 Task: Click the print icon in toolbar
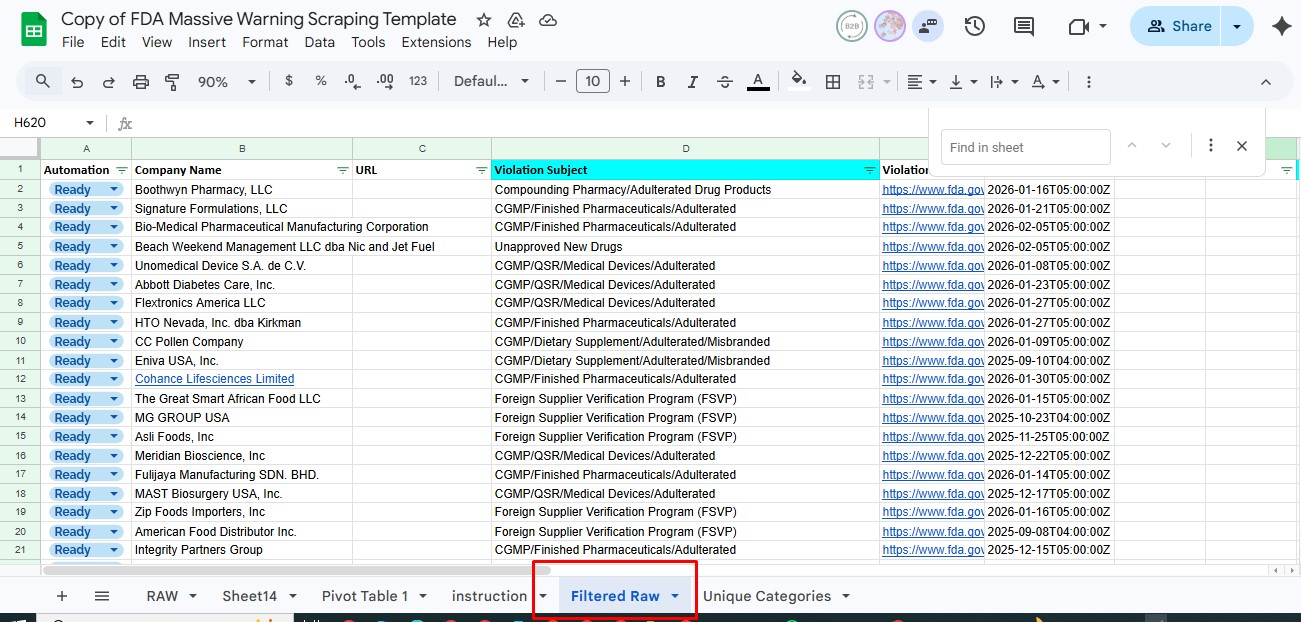(x=141, y=82)
